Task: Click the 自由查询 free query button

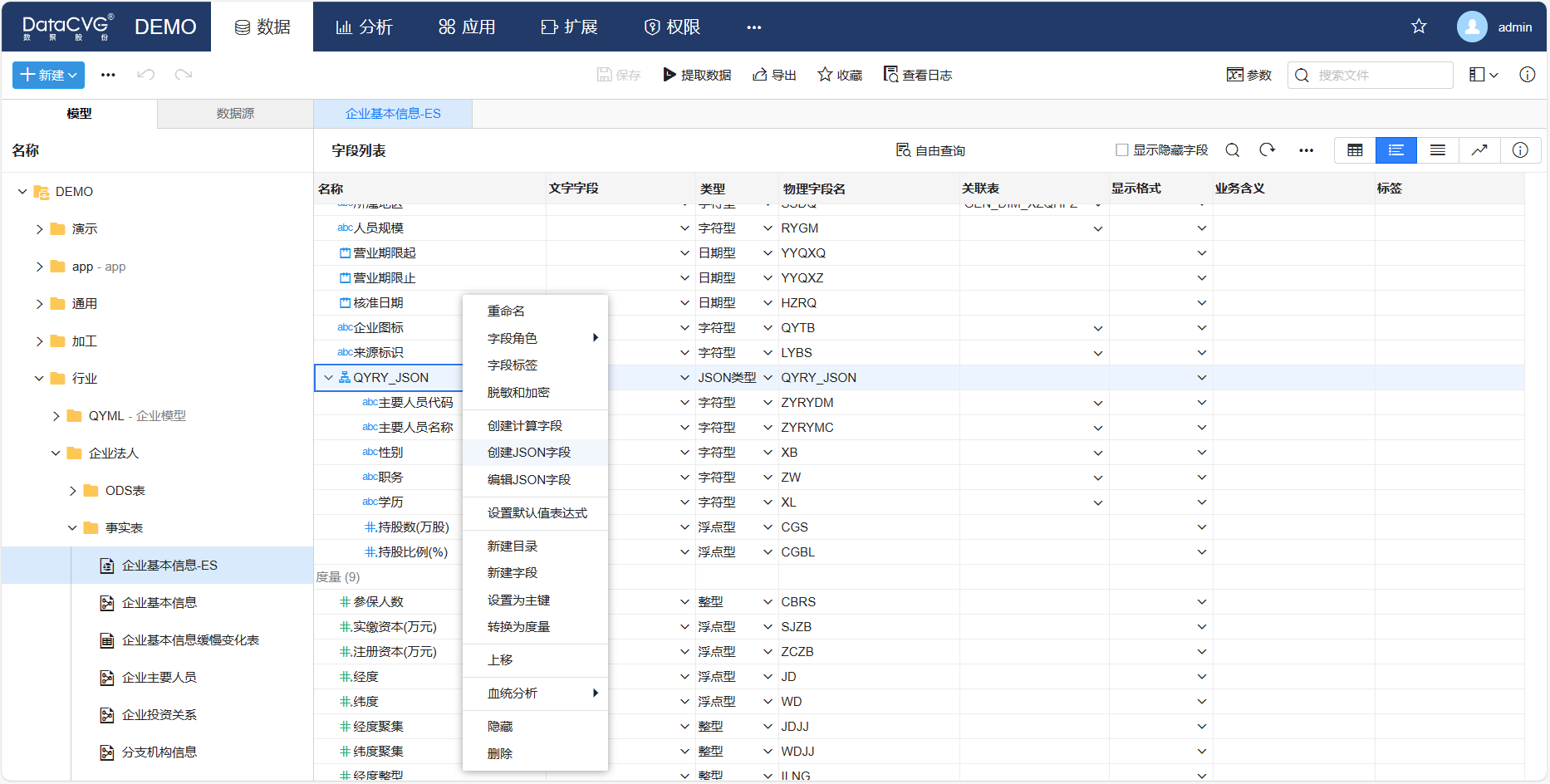Action: point(930,150)
